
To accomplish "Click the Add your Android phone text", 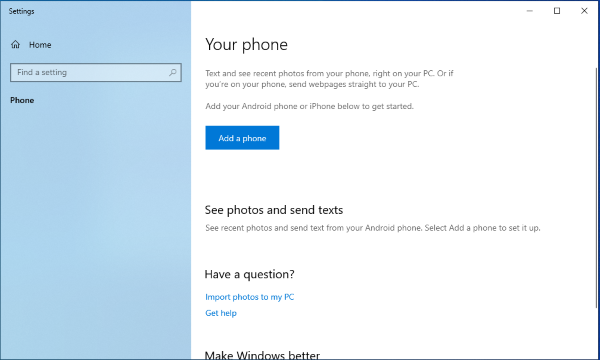I will (309, 106).
